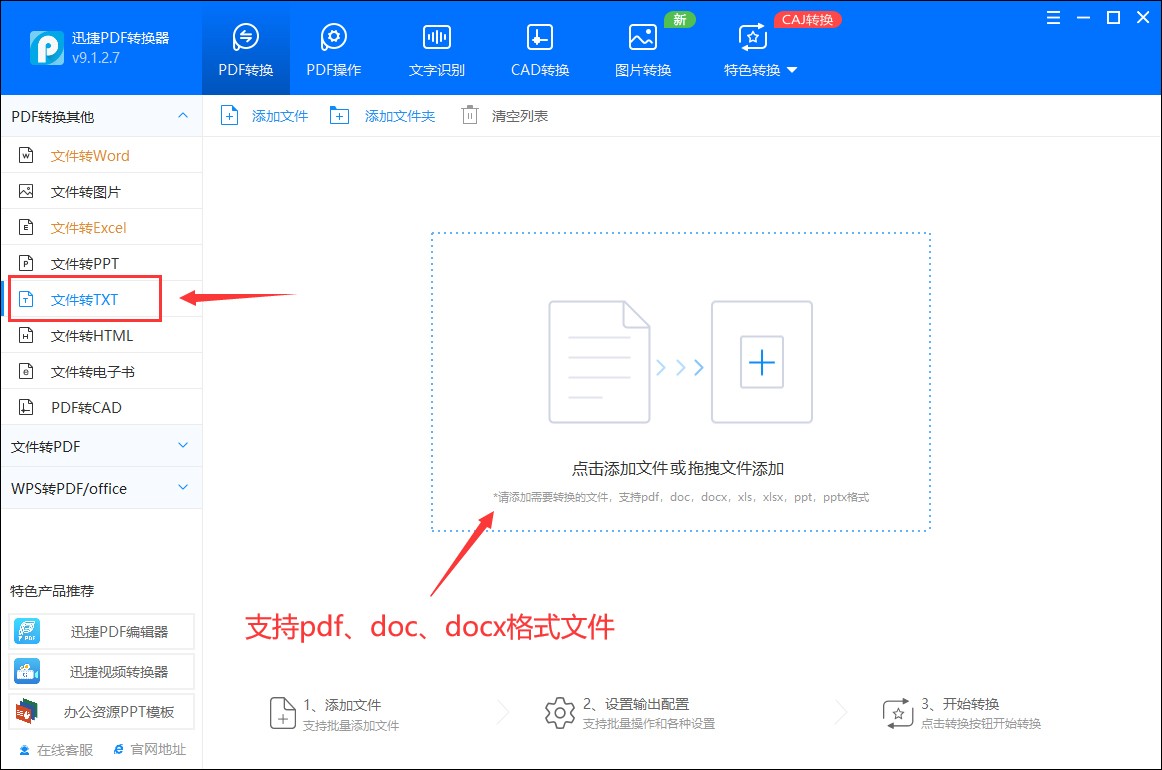Click the 迅捷PDF转换器 app logo

(46, 47)
